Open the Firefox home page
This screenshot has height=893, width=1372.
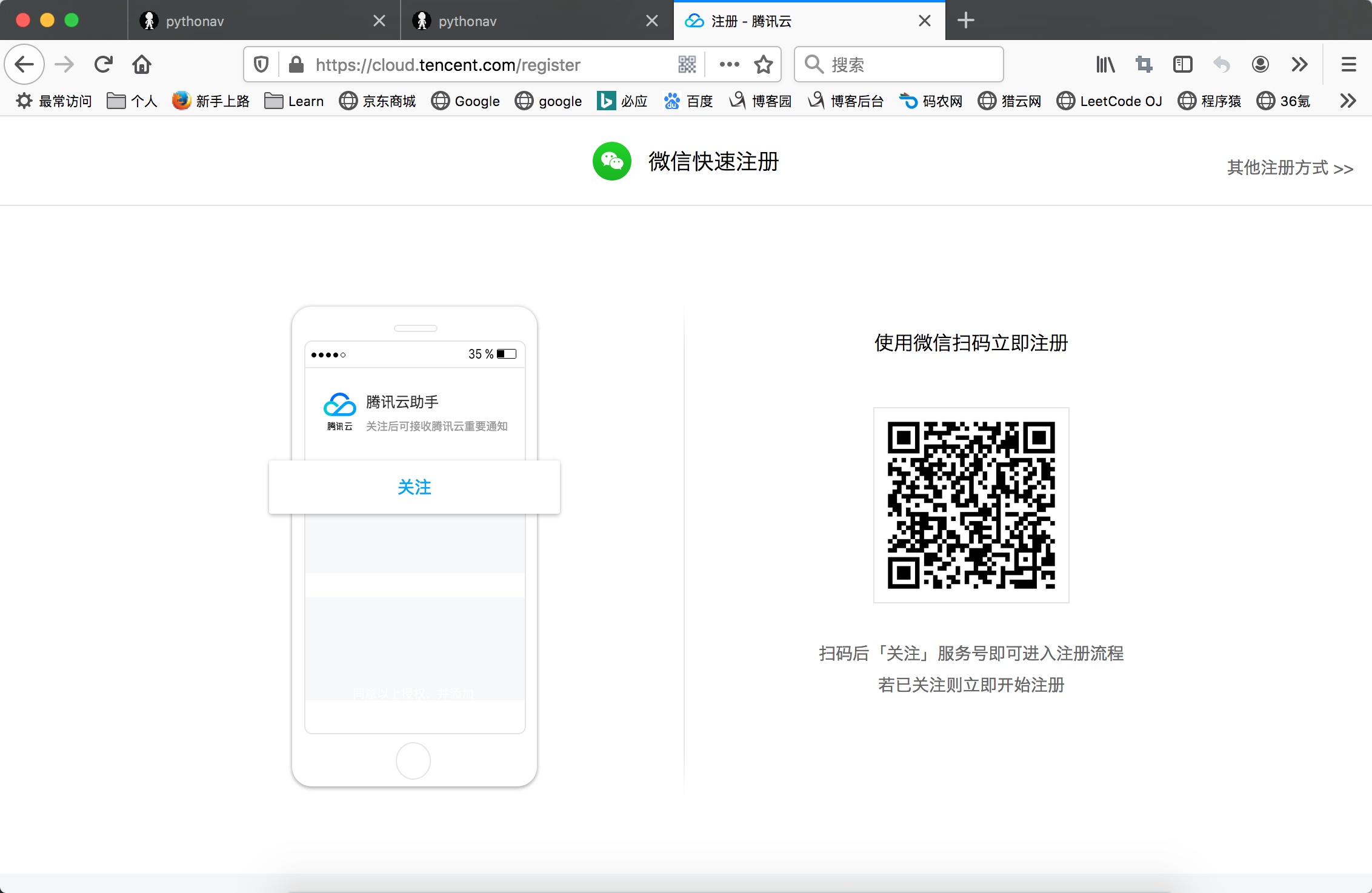pos(142,64)
